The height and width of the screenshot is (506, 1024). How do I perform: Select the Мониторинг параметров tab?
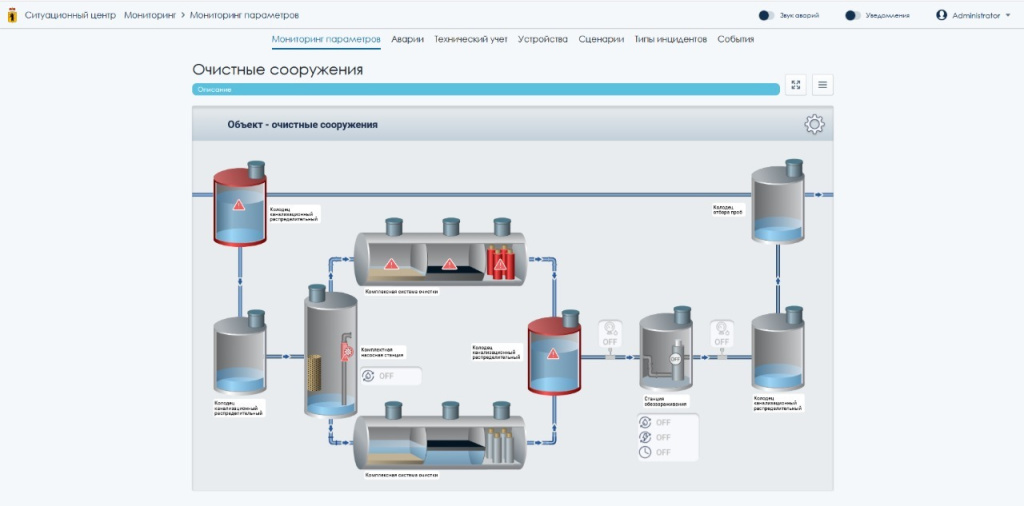[326, 39]
